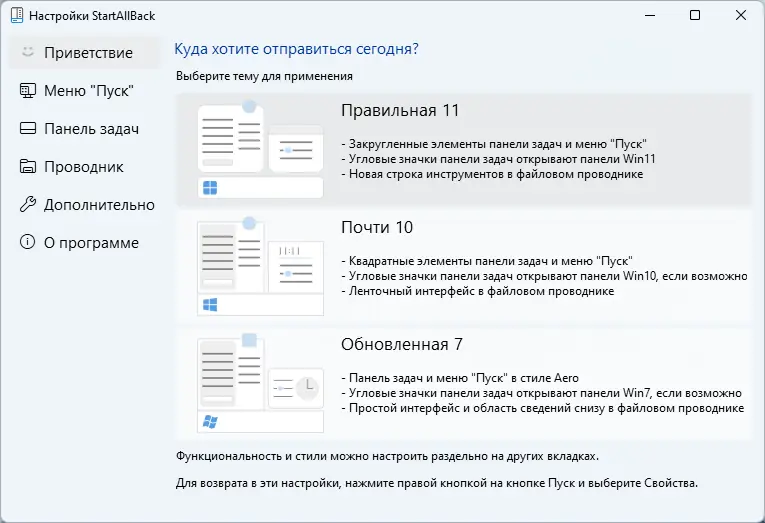Image resolution: width=765 pixels, height=523 pixels.
Task: Click text "Выберите тему для применения"
Action: coord(264,76)
